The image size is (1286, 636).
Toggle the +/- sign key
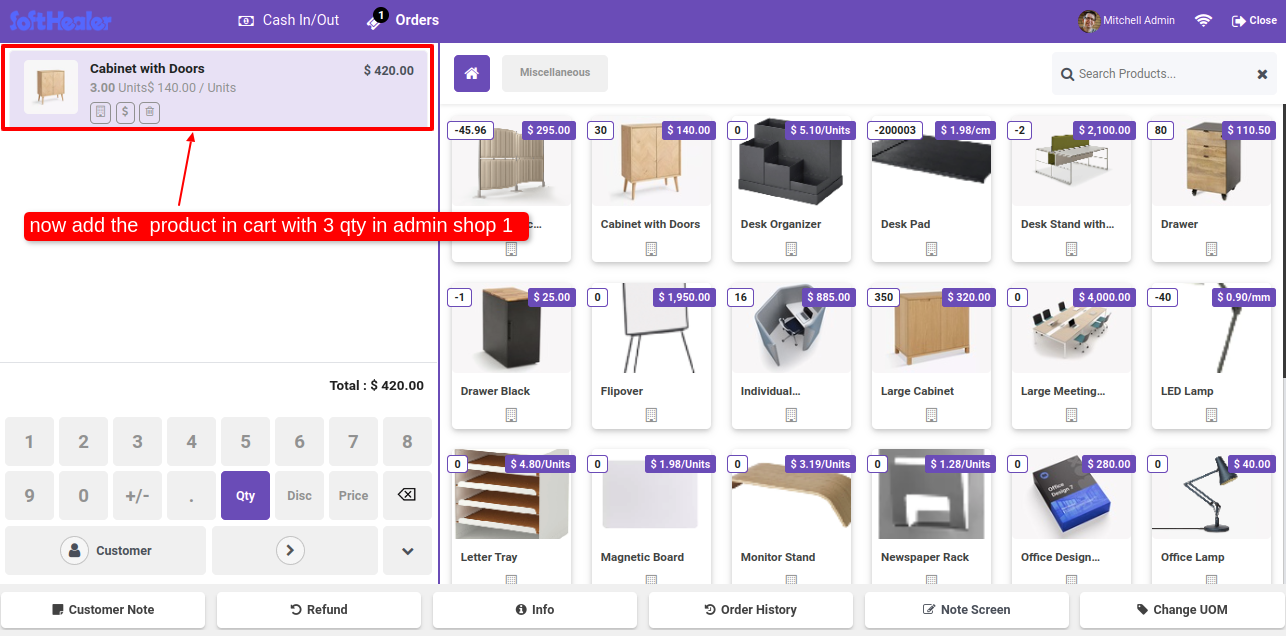pyautogui.click(x=137, y=495)
